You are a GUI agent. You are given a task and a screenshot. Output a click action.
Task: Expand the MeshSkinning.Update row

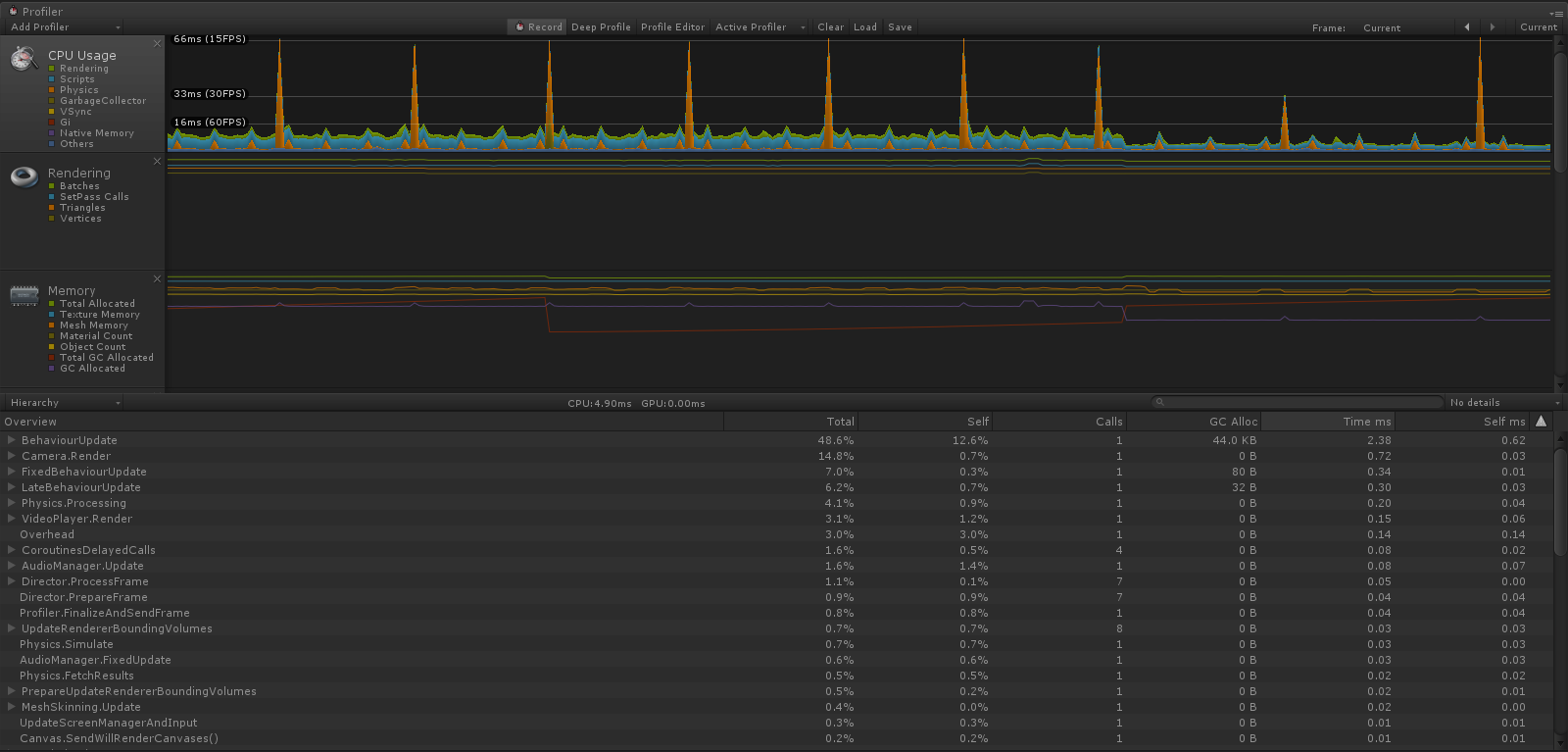[x=12, y=707]
